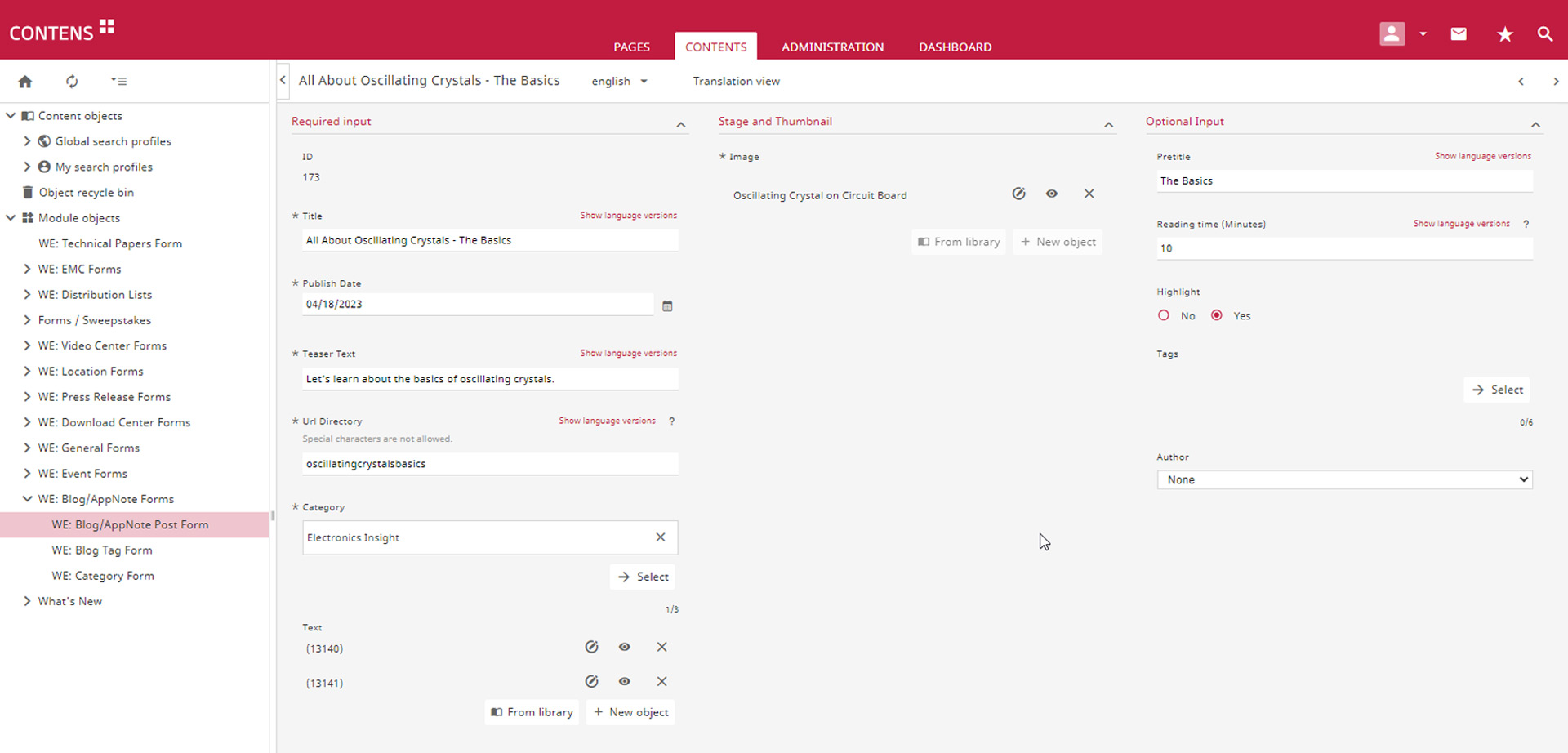Viewport: 1568px width, 753px height.
Task: Open search with magnifier icon
Action: (x=1544, y=34)
